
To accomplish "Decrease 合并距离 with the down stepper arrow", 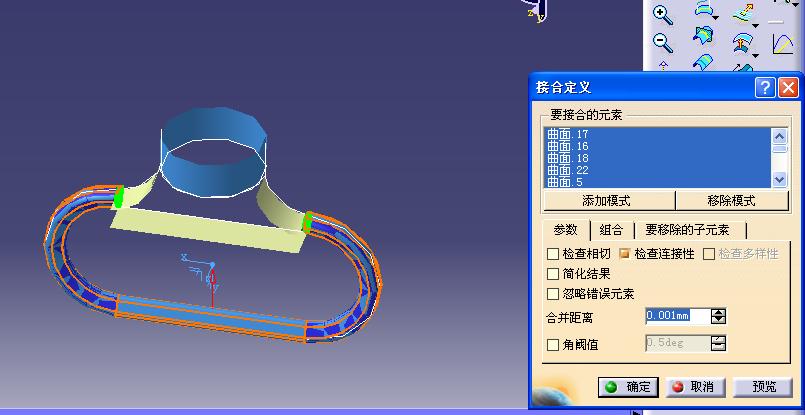I will (x=719, y=320).
